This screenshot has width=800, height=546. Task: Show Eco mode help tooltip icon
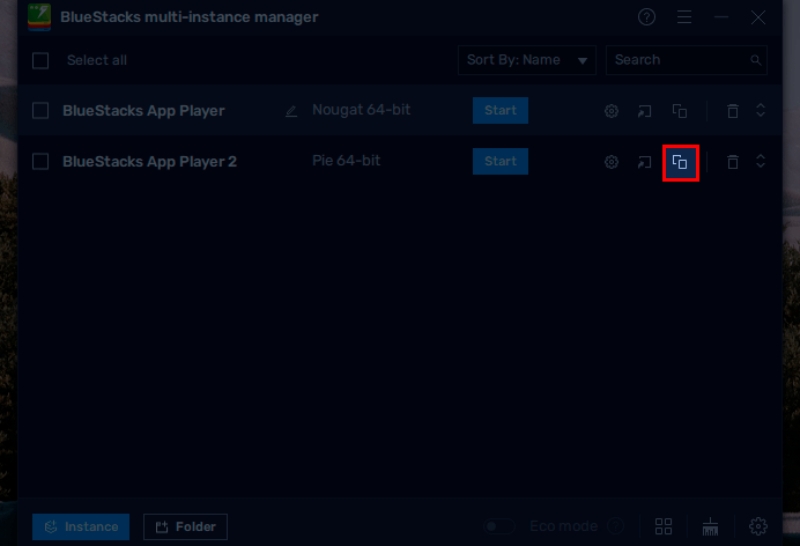tap(616, 526)
